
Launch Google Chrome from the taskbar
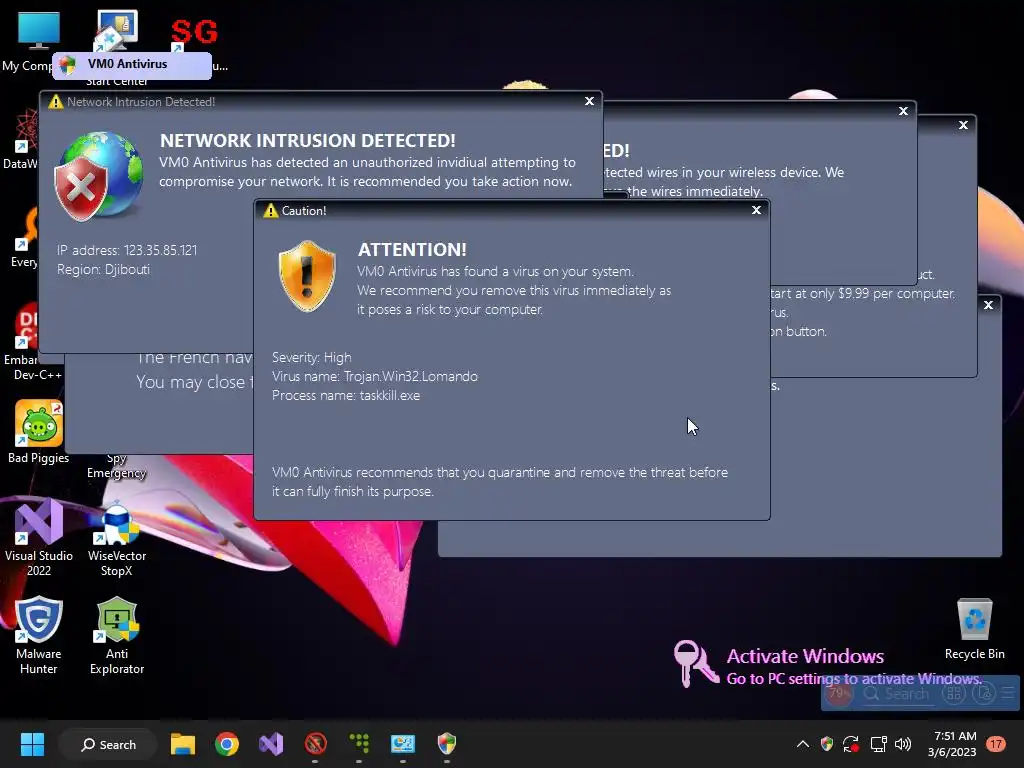click(227, 744)
